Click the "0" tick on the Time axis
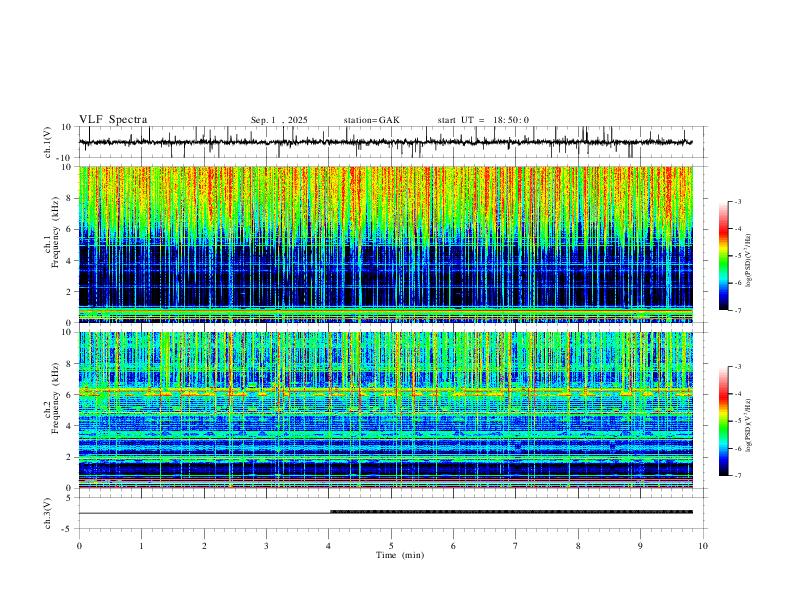 (x=79, y=546)
